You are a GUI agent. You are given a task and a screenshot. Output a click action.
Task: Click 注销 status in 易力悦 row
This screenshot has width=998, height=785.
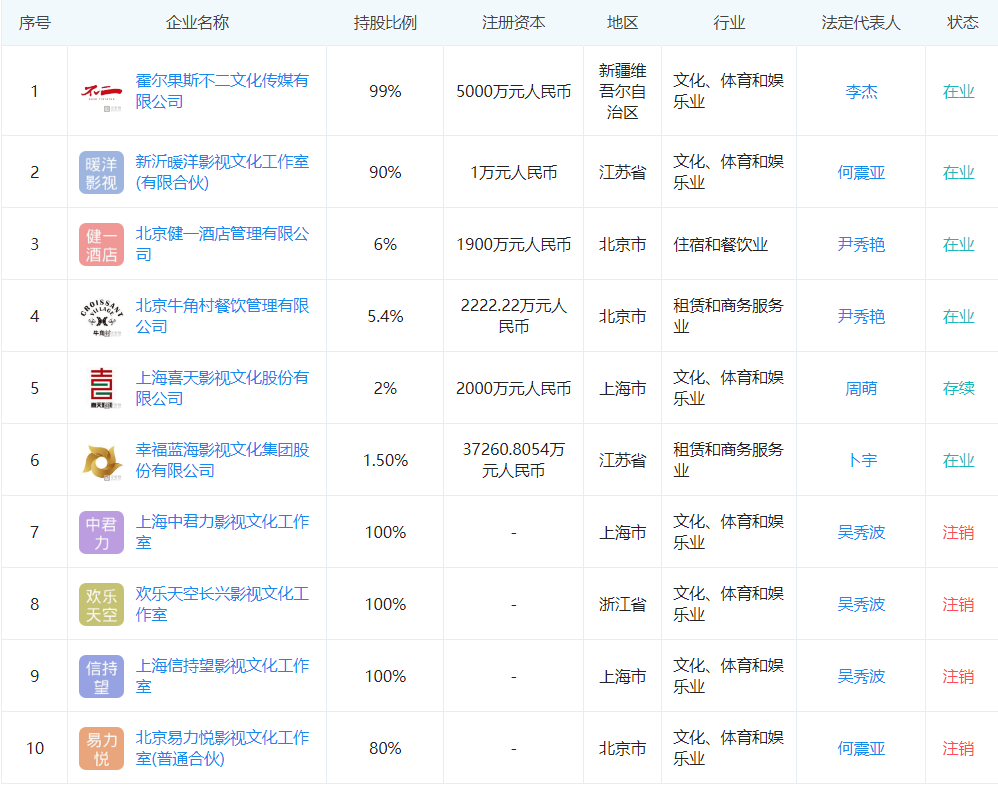pyautogui.click(x=959, y=748)
